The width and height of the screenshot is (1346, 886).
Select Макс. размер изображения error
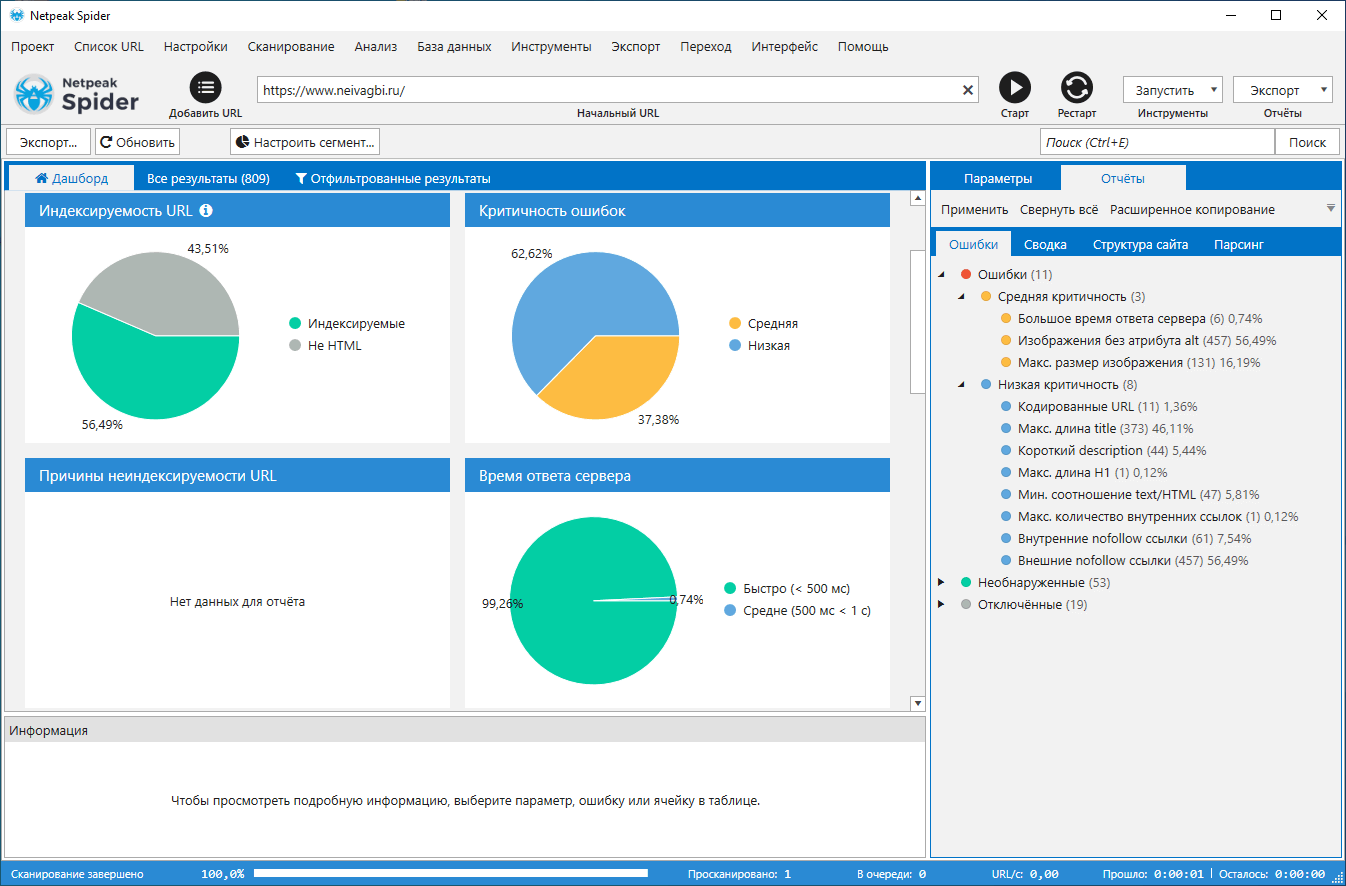coord(1139,363)
